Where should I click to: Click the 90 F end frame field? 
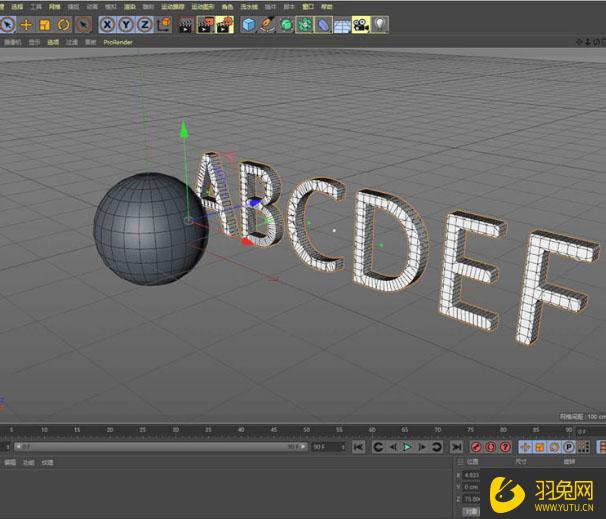point(329,447)
